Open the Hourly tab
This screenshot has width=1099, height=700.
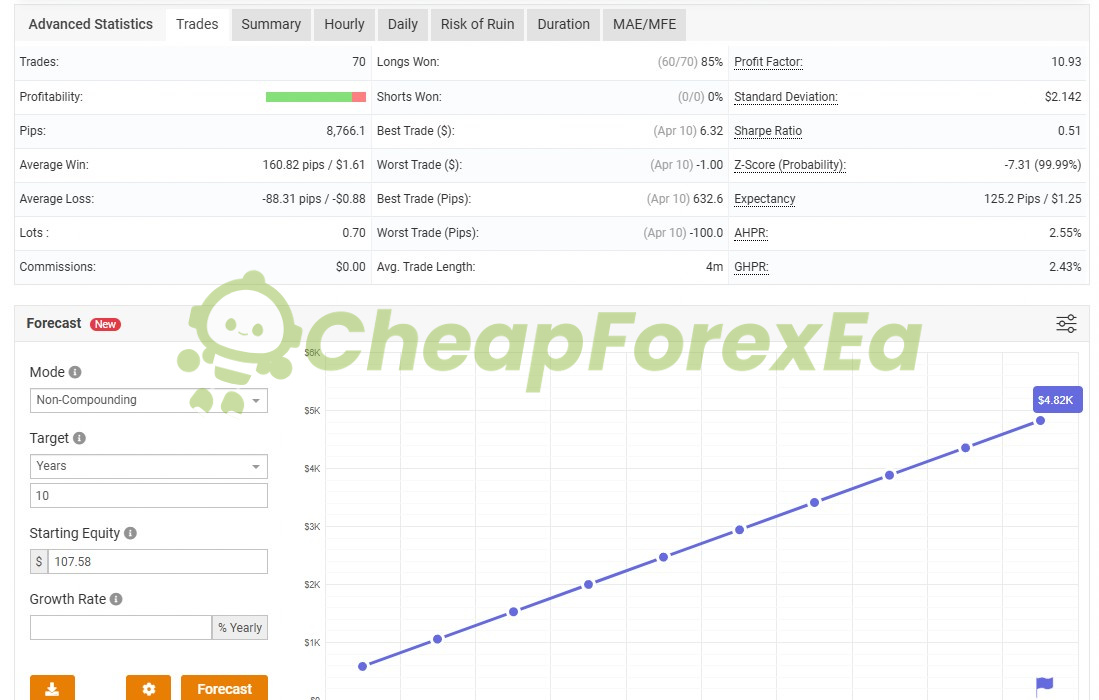344,25
